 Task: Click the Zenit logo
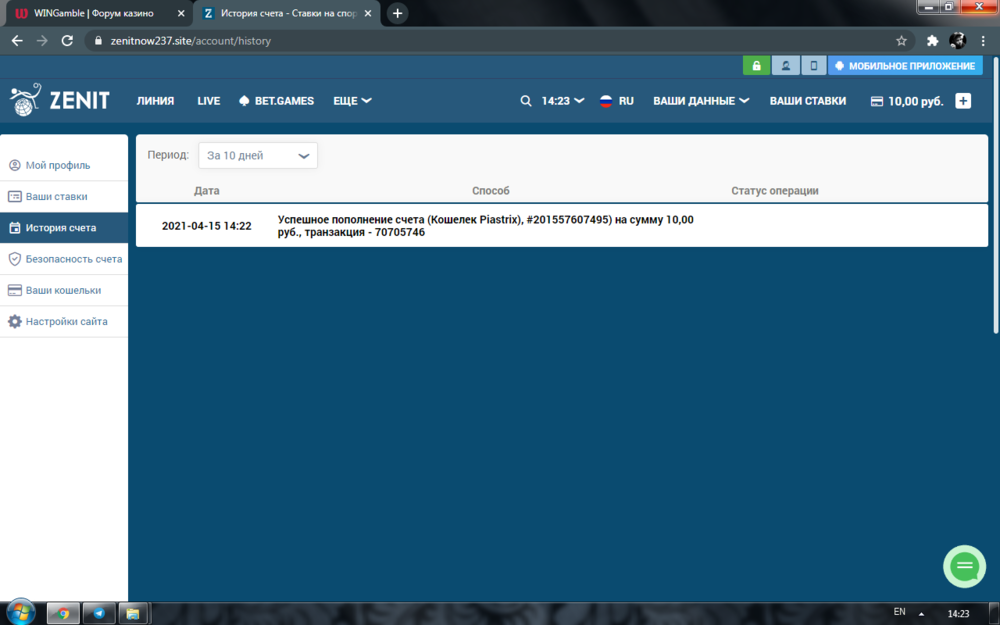click(60, 100)
